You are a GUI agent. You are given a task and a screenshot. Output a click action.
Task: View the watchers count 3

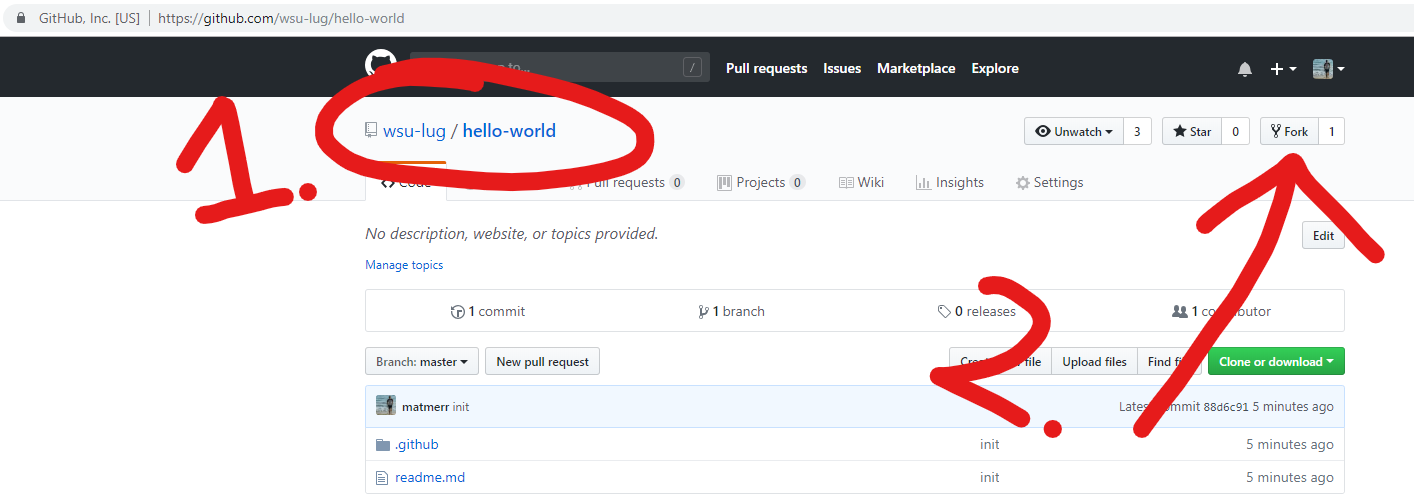pos(1137,131)
